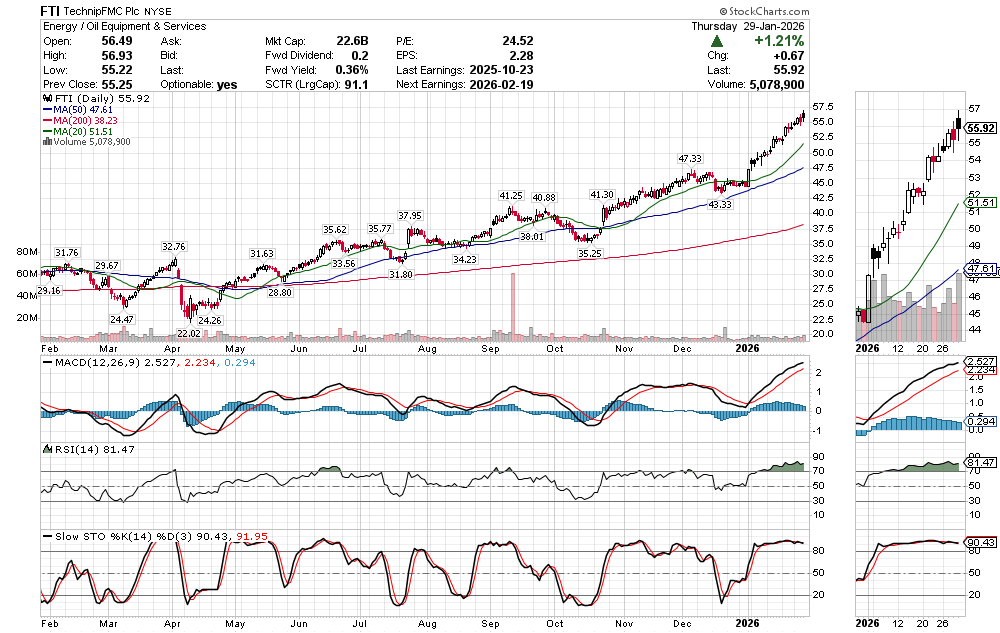Select the MA(200) red line legend marker
This screenshot has width=1000, height=633.
pos(48,121)
